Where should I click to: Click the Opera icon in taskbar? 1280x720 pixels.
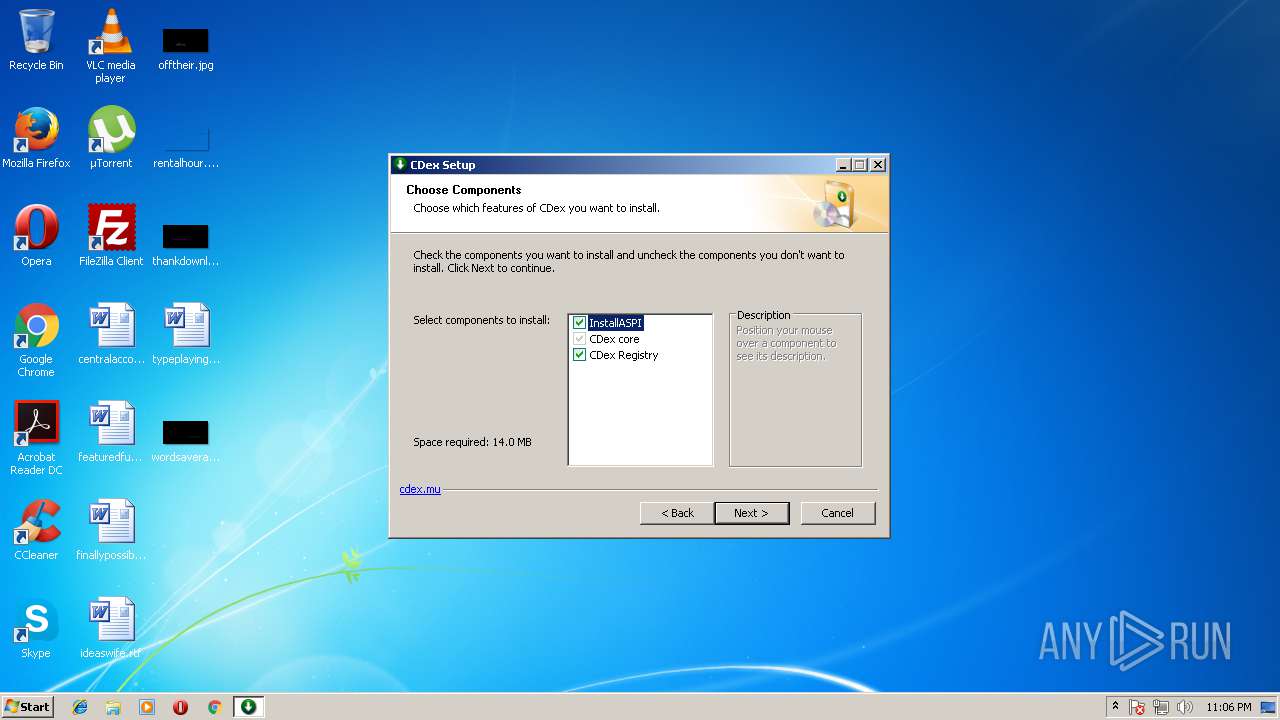181,707
